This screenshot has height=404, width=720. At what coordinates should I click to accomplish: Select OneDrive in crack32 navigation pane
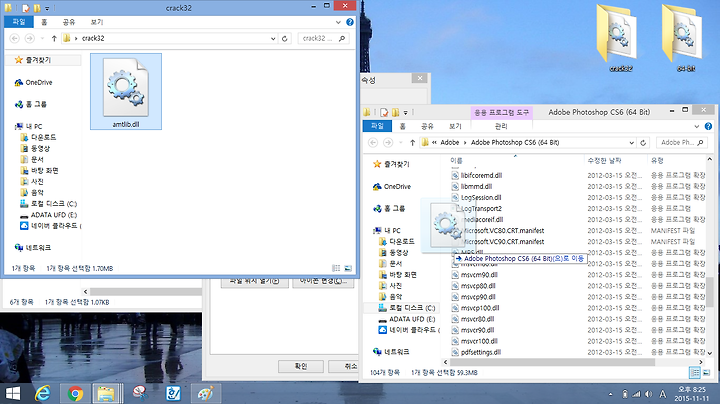point(34,83)
